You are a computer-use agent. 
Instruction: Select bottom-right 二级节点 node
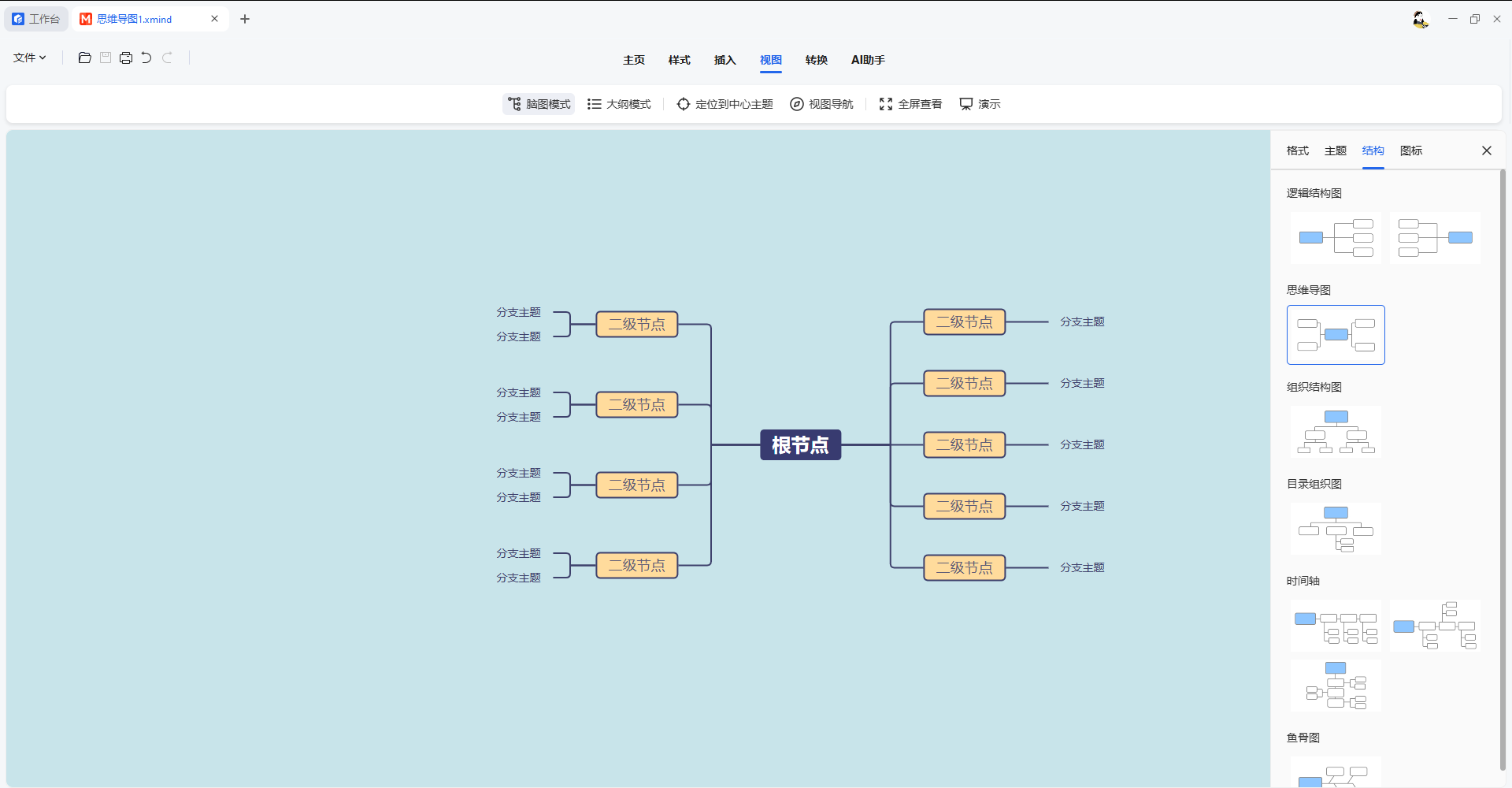click(964, 568)
